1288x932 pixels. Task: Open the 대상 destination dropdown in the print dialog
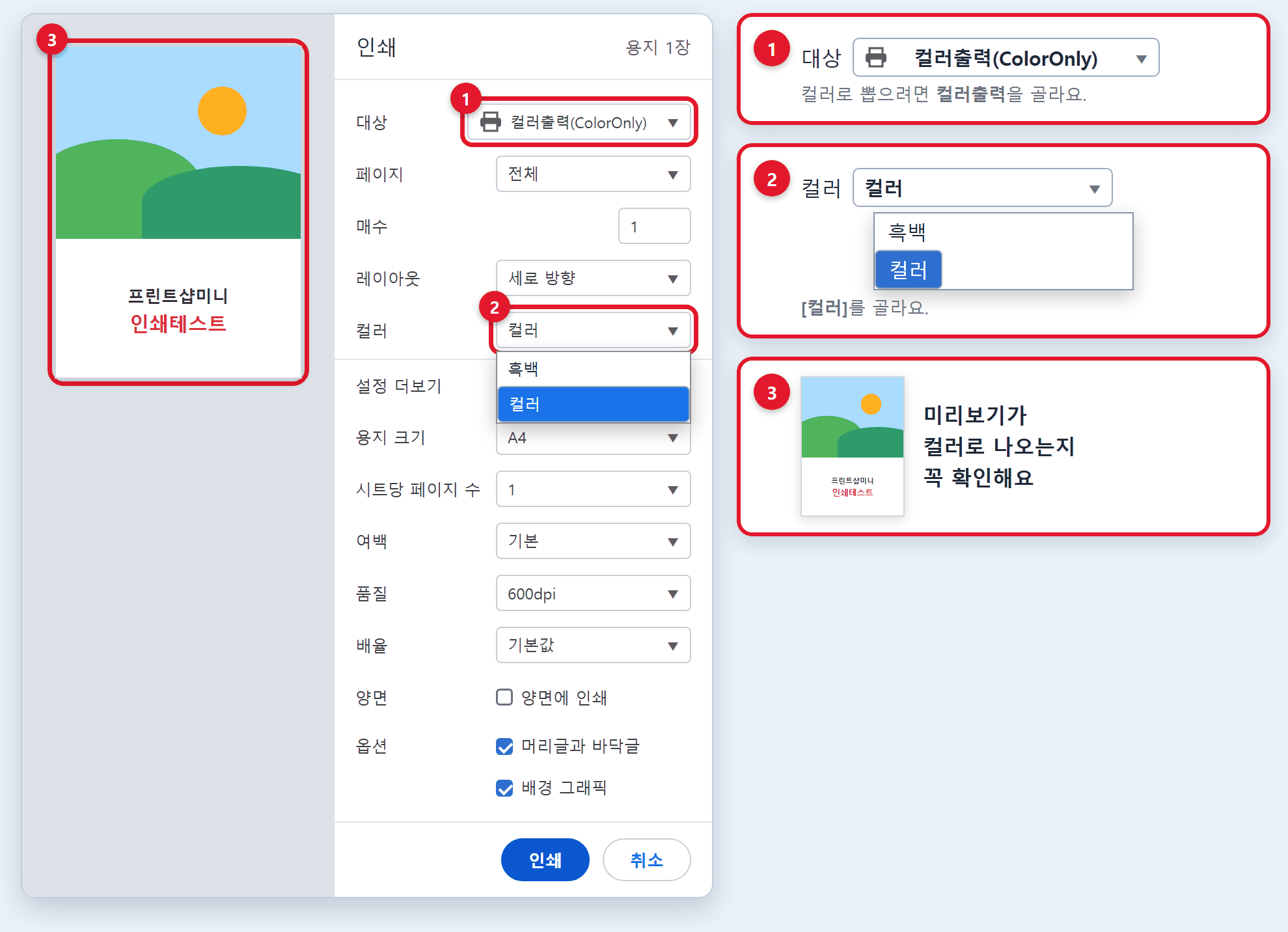pos(579,122)
